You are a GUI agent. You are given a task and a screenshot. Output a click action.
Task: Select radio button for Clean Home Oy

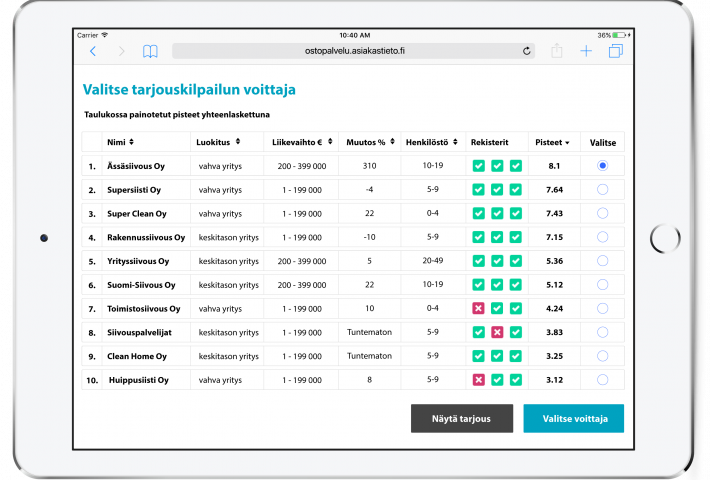point(602,356)
